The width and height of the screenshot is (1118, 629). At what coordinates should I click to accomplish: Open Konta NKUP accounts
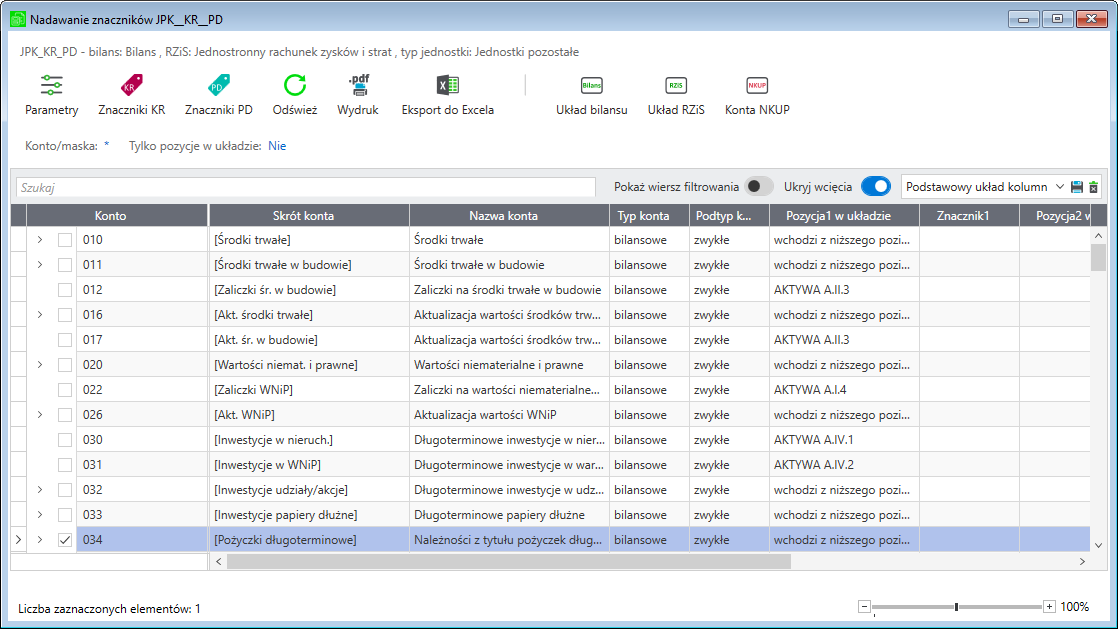tap(757, 87)
